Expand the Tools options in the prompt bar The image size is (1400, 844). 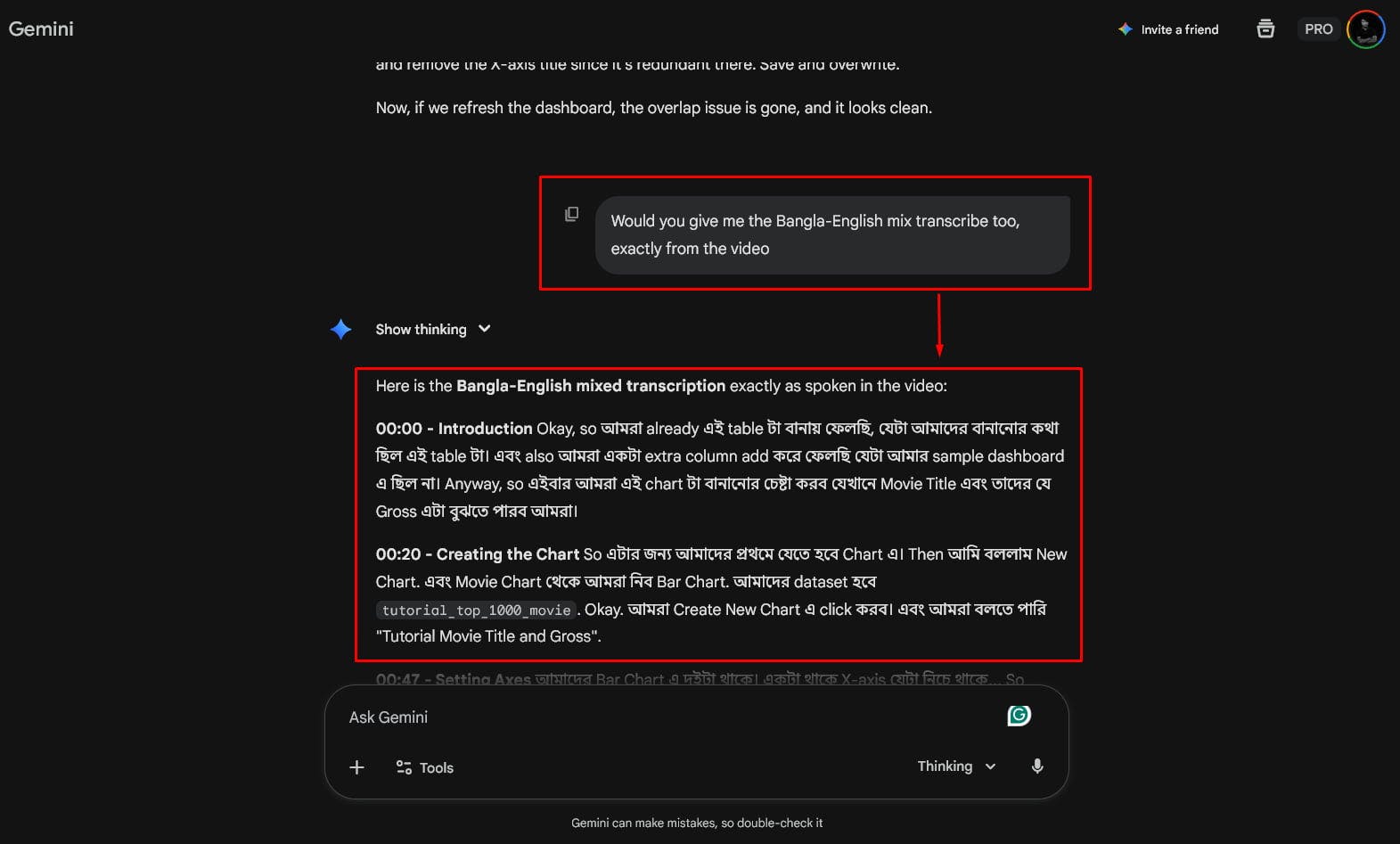(435, 766)
